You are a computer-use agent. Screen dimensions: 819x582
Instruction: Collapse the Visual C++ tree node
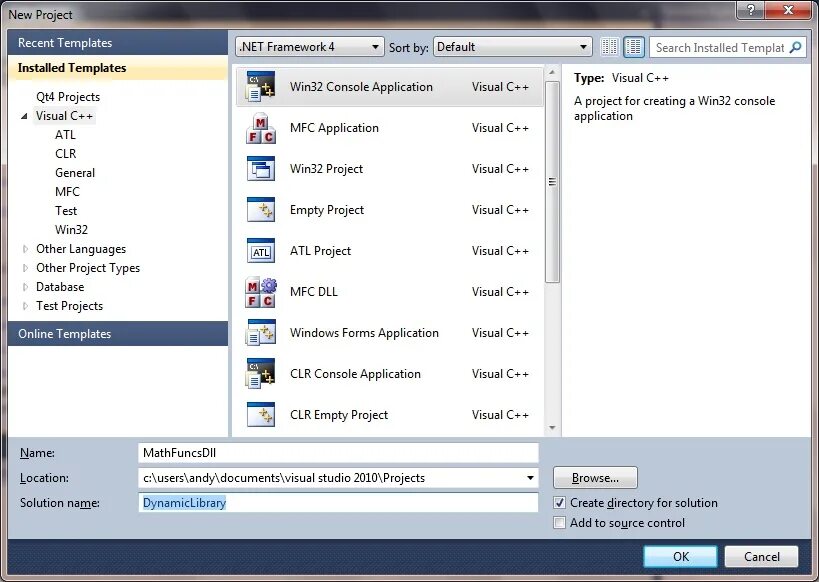point(24,117)
